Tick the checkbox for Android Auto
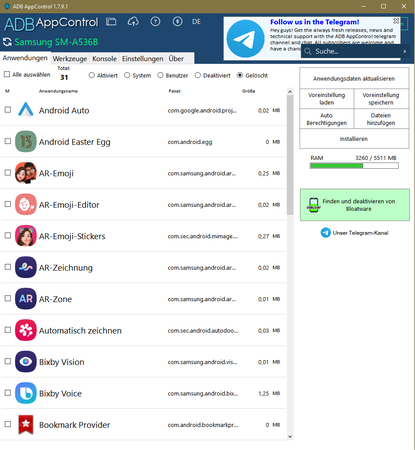This screenshot has height=450, width=415. [x=8, y=110]
